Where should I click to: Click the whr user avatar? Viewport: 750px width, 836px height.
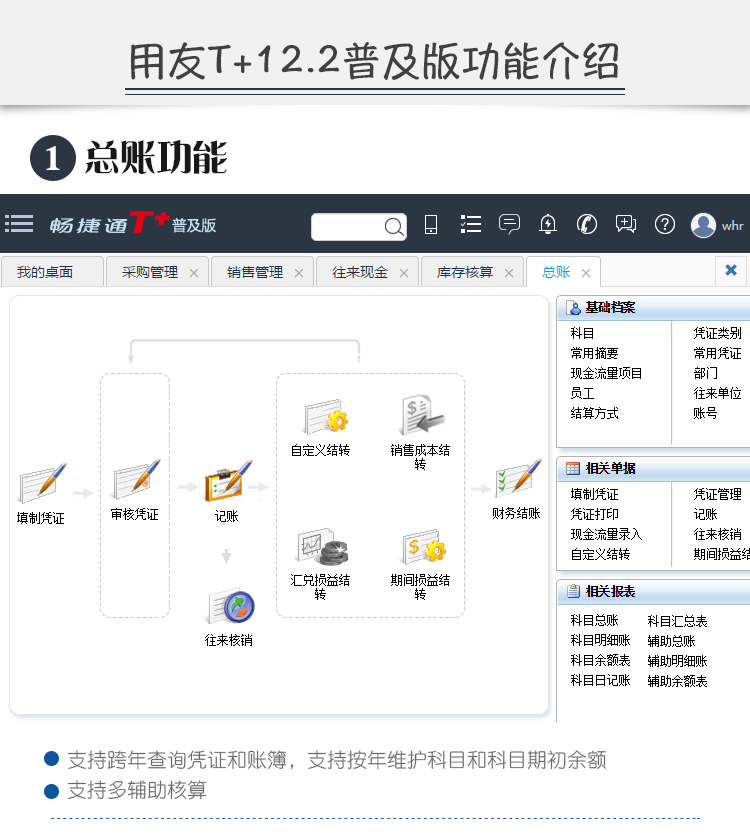[703, 225]
